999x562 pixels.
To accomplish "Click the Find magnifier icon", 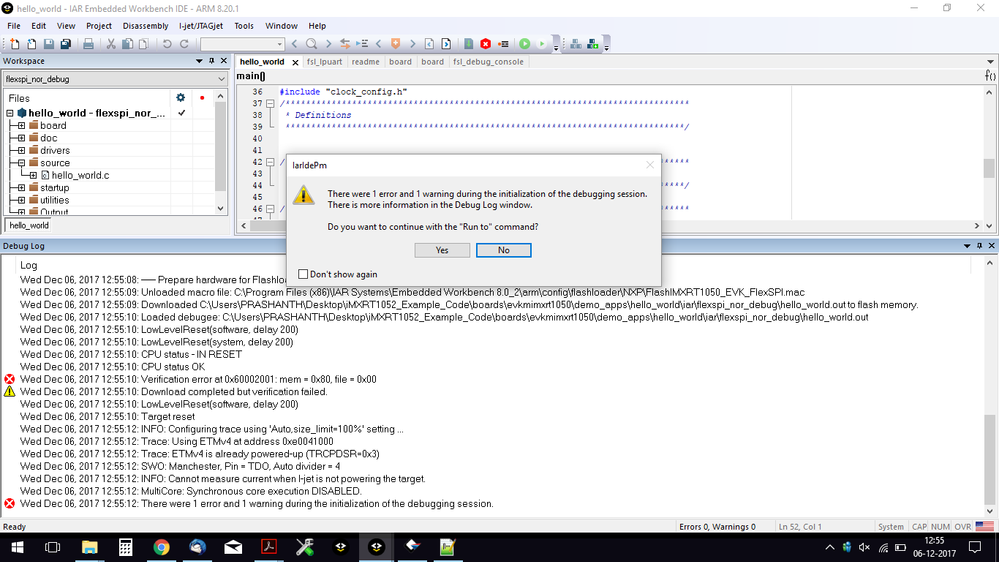I will [x=311, y=44].
